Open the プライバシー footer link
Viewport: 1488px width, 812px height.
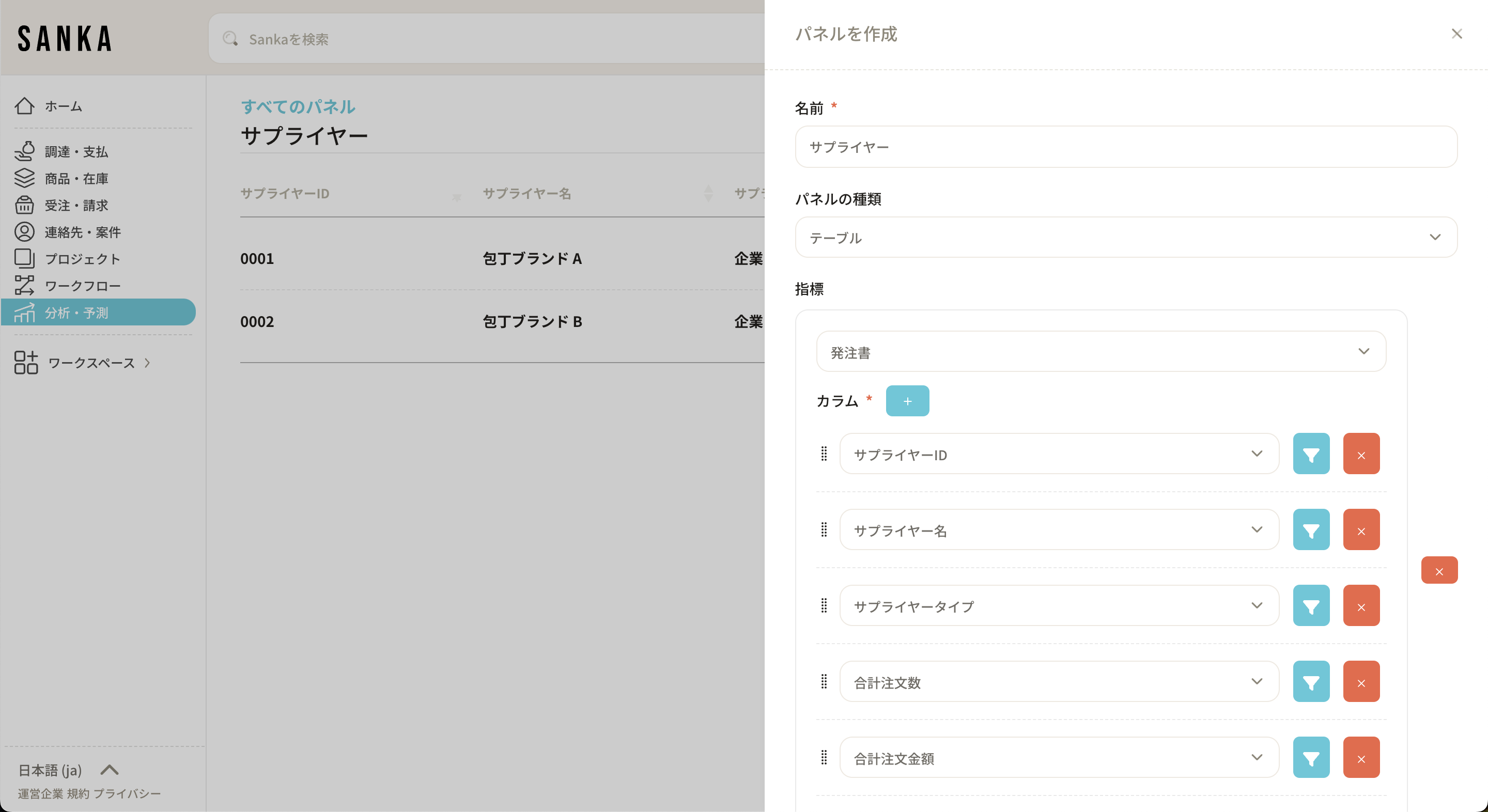click(x=127, y=793)
